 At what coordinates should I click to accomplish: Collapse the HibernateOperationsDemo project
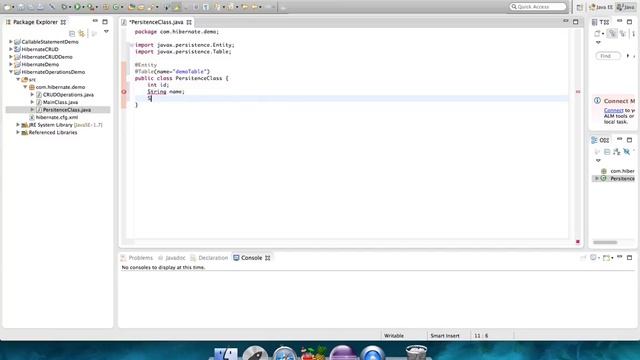coord(11,72)
